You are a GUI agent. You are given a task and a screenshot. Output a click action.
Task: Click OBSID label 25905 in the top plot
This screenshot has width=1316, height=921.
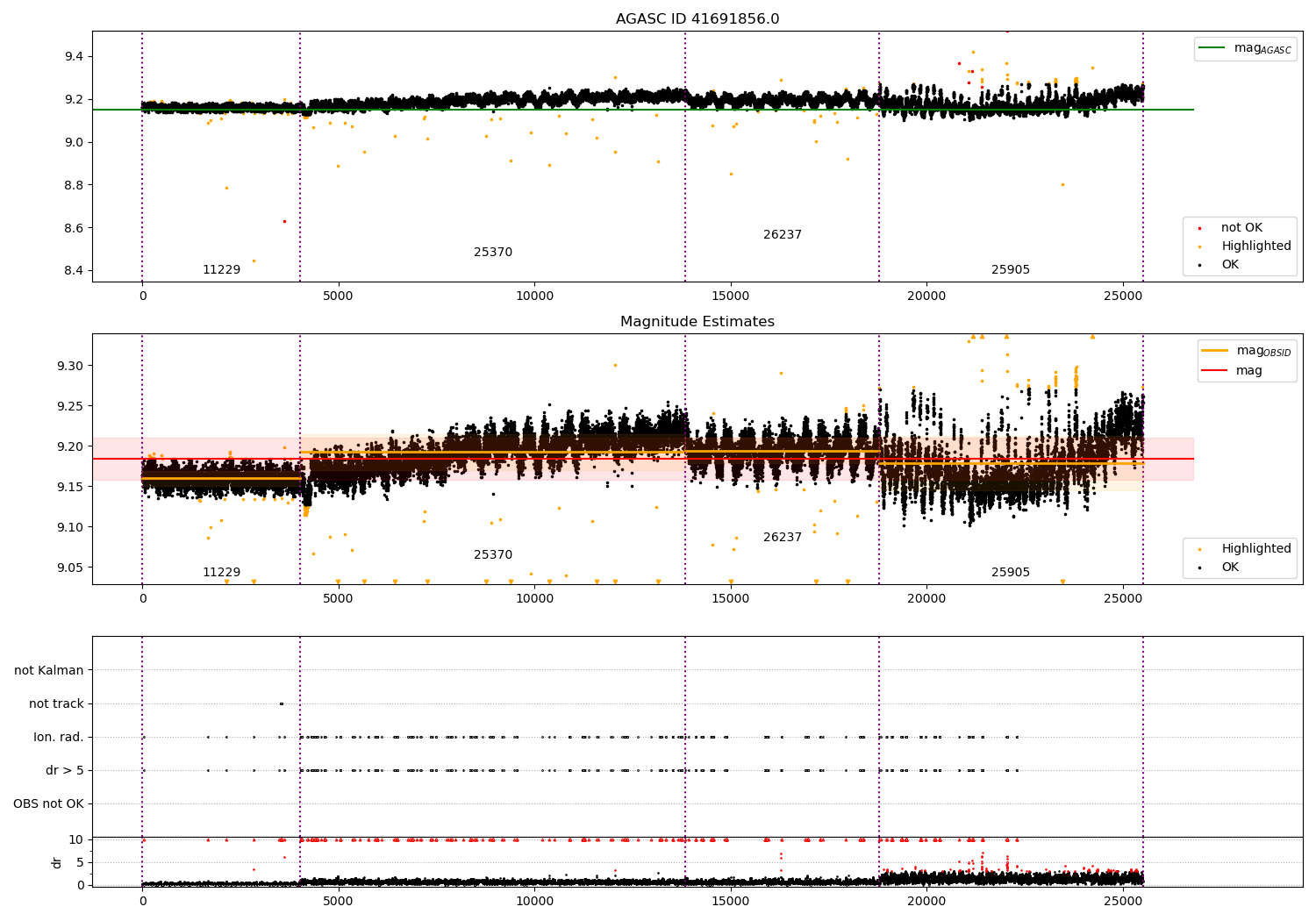[x=1011, y=269]
